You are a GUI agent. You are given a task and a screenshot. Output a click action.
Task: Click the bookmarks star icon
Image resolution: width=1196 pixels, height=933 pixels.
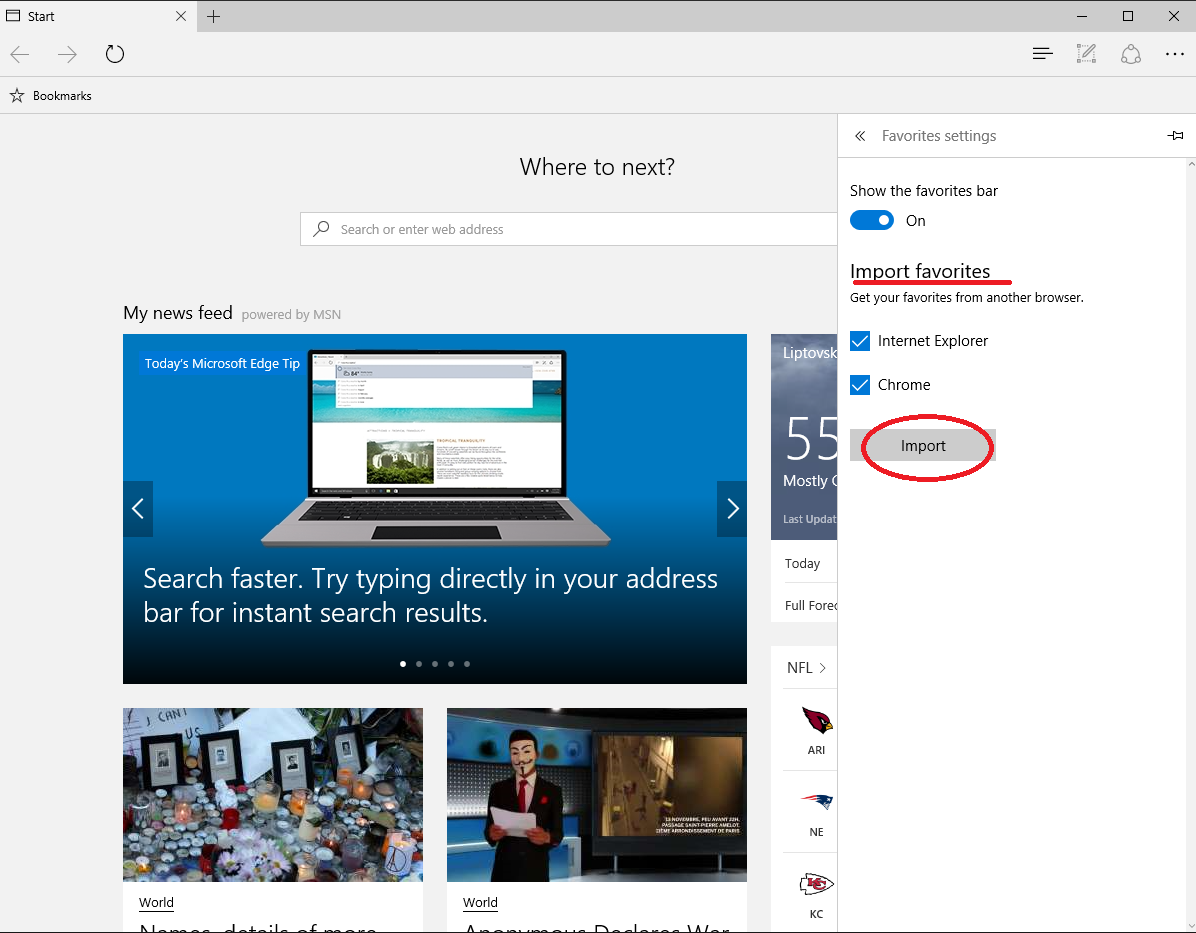coord(17,95)
